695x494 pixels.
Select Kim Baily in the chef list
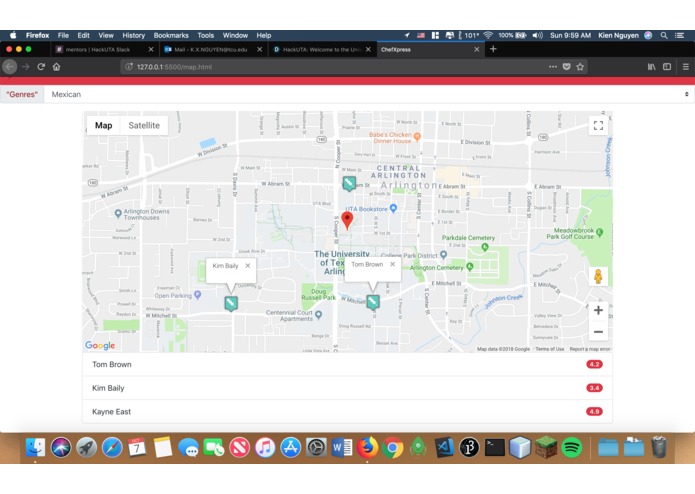pyautogui.click(x=347, y=388)
